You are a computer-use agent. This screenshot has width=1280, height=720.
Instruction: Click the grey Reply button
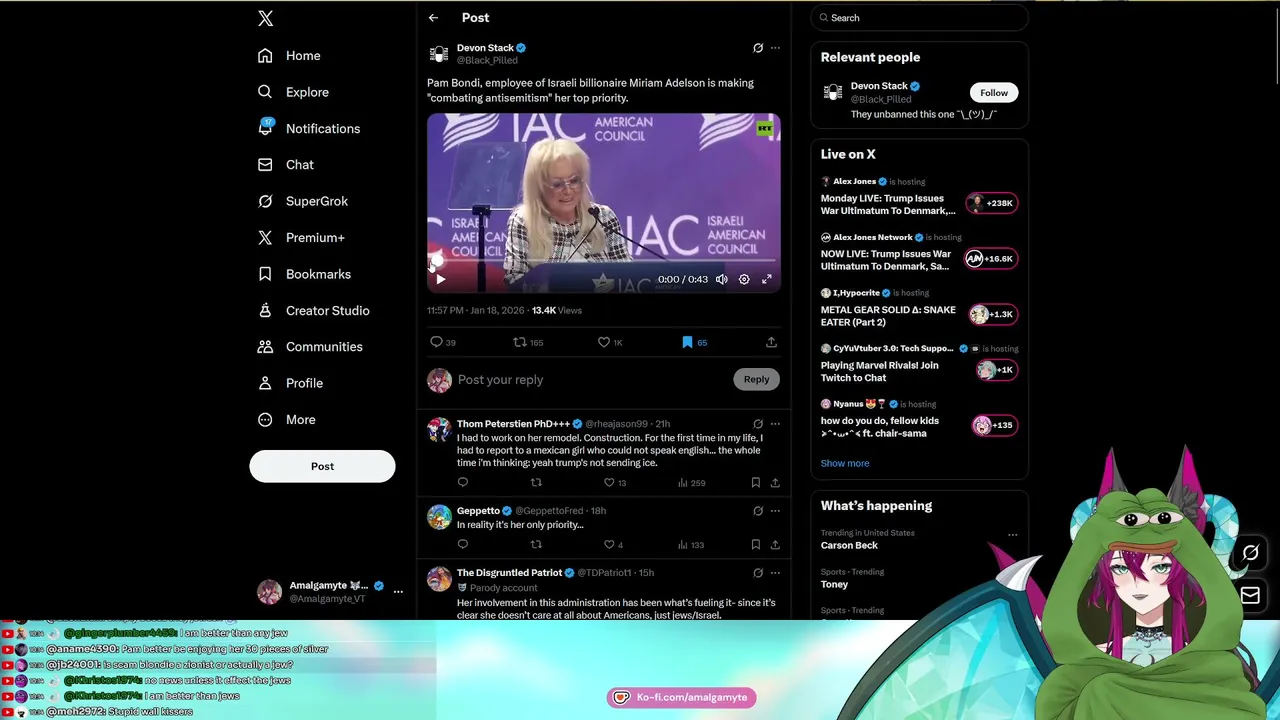click(x=756, y=379)
